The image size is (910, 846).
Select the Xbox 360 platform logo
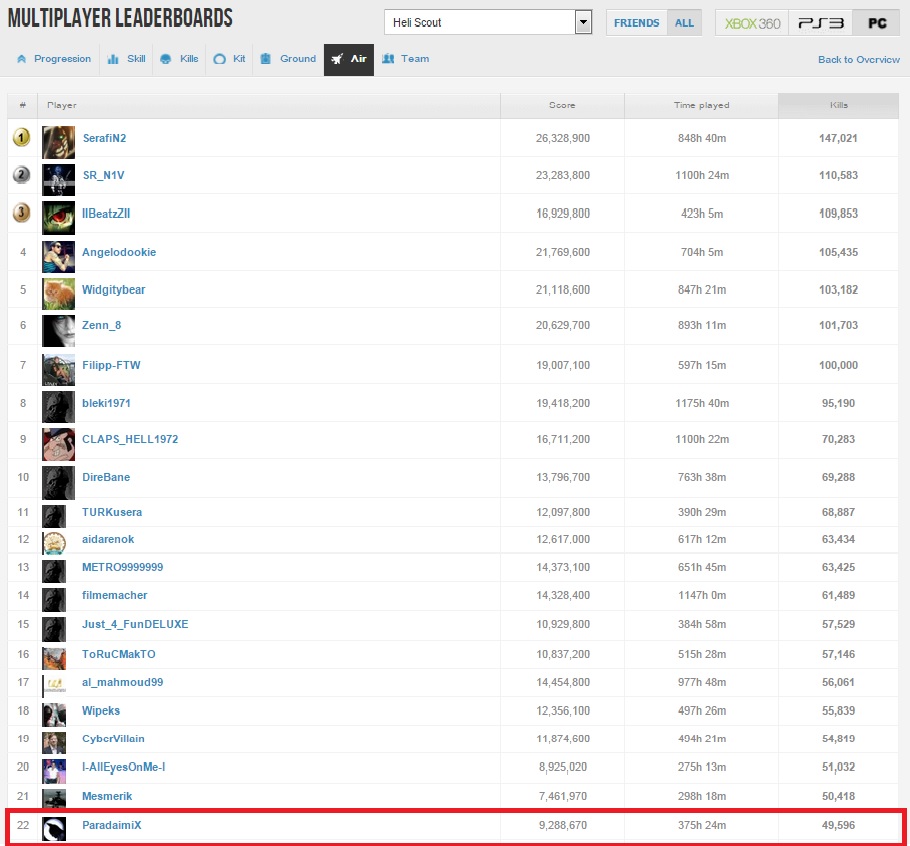[752, 23]
